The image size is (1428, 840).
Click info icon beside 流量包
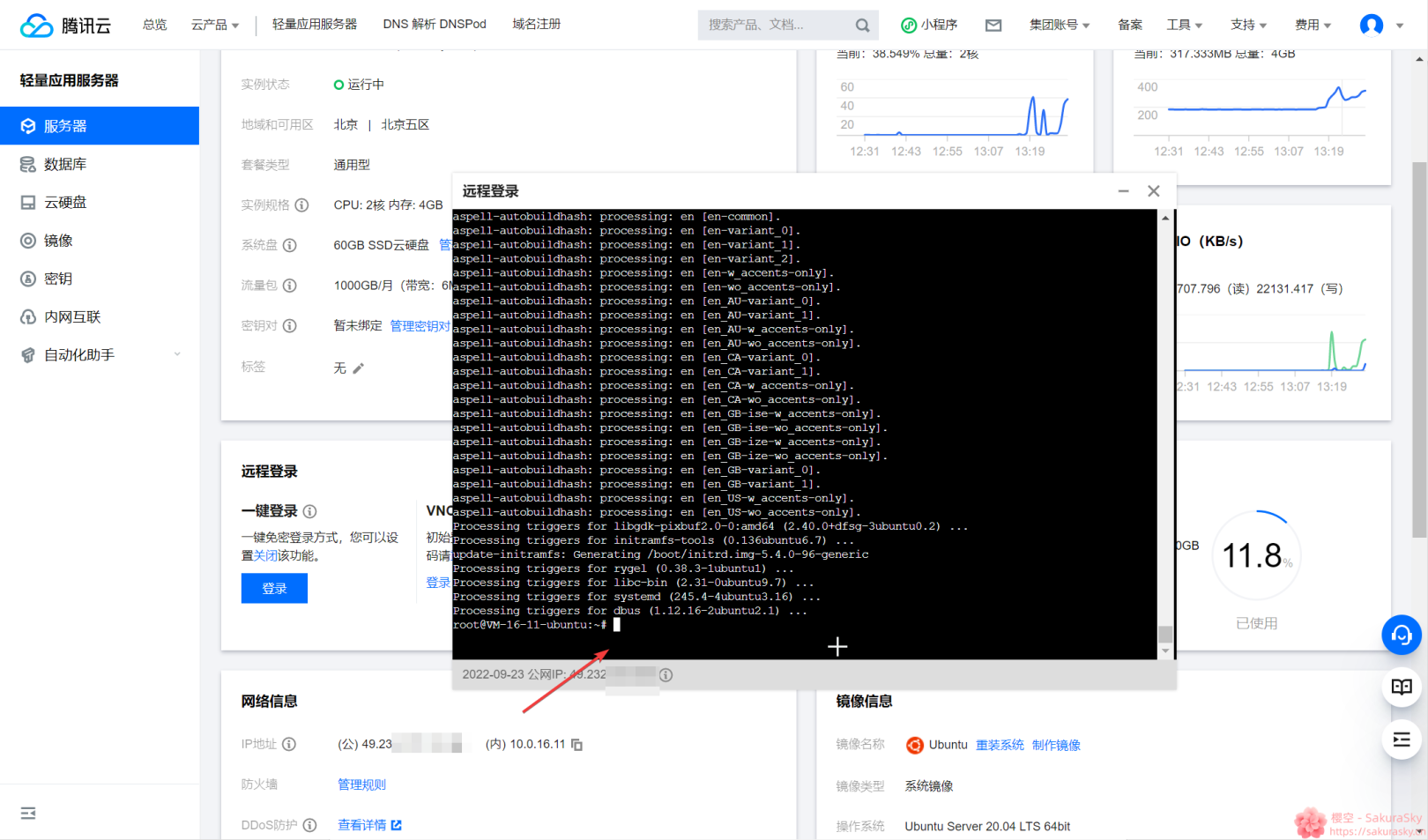(290, 286)
